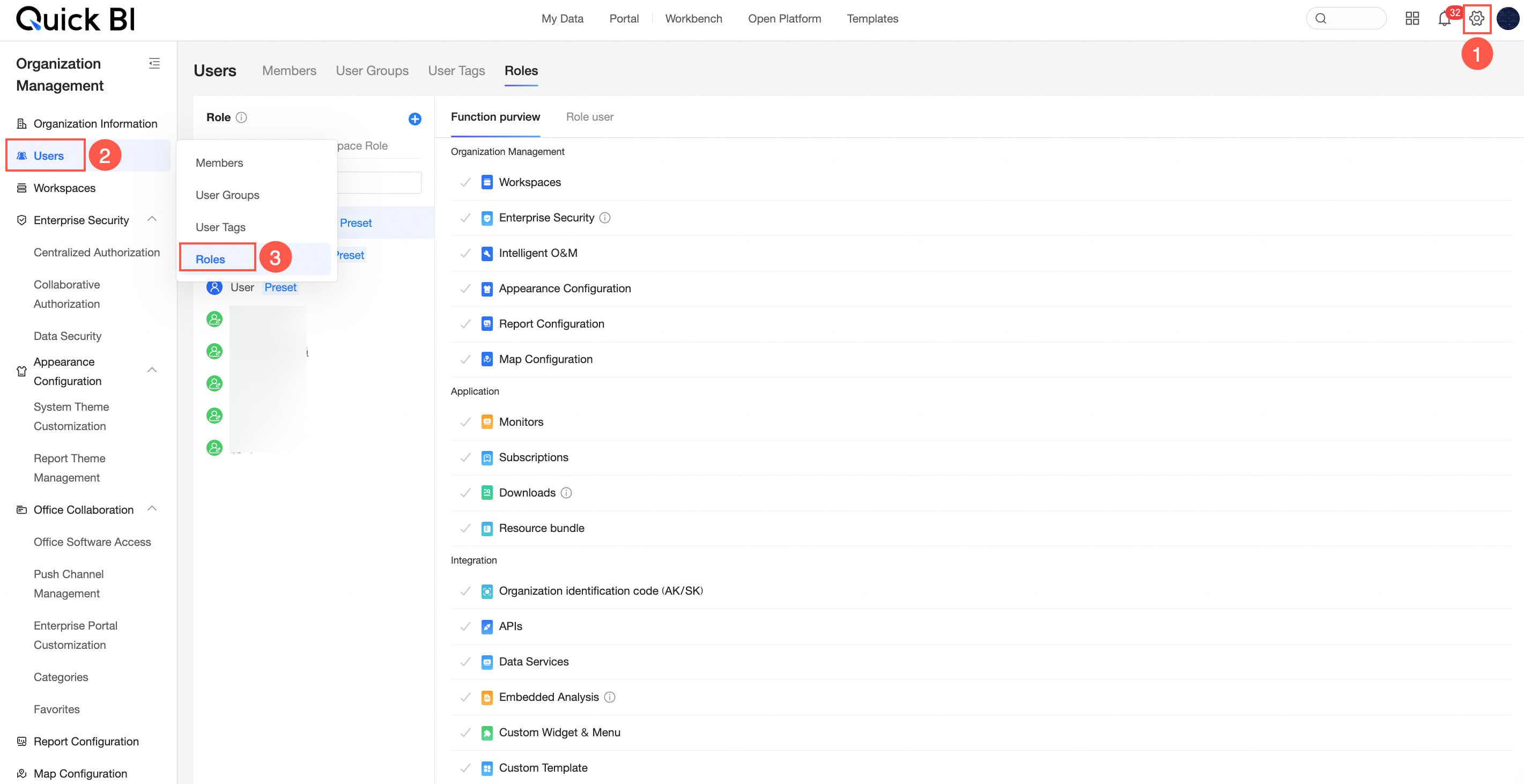Open the apps grid icon
The width and height of the screenshot is (1524, 784).
[1412, 18]
